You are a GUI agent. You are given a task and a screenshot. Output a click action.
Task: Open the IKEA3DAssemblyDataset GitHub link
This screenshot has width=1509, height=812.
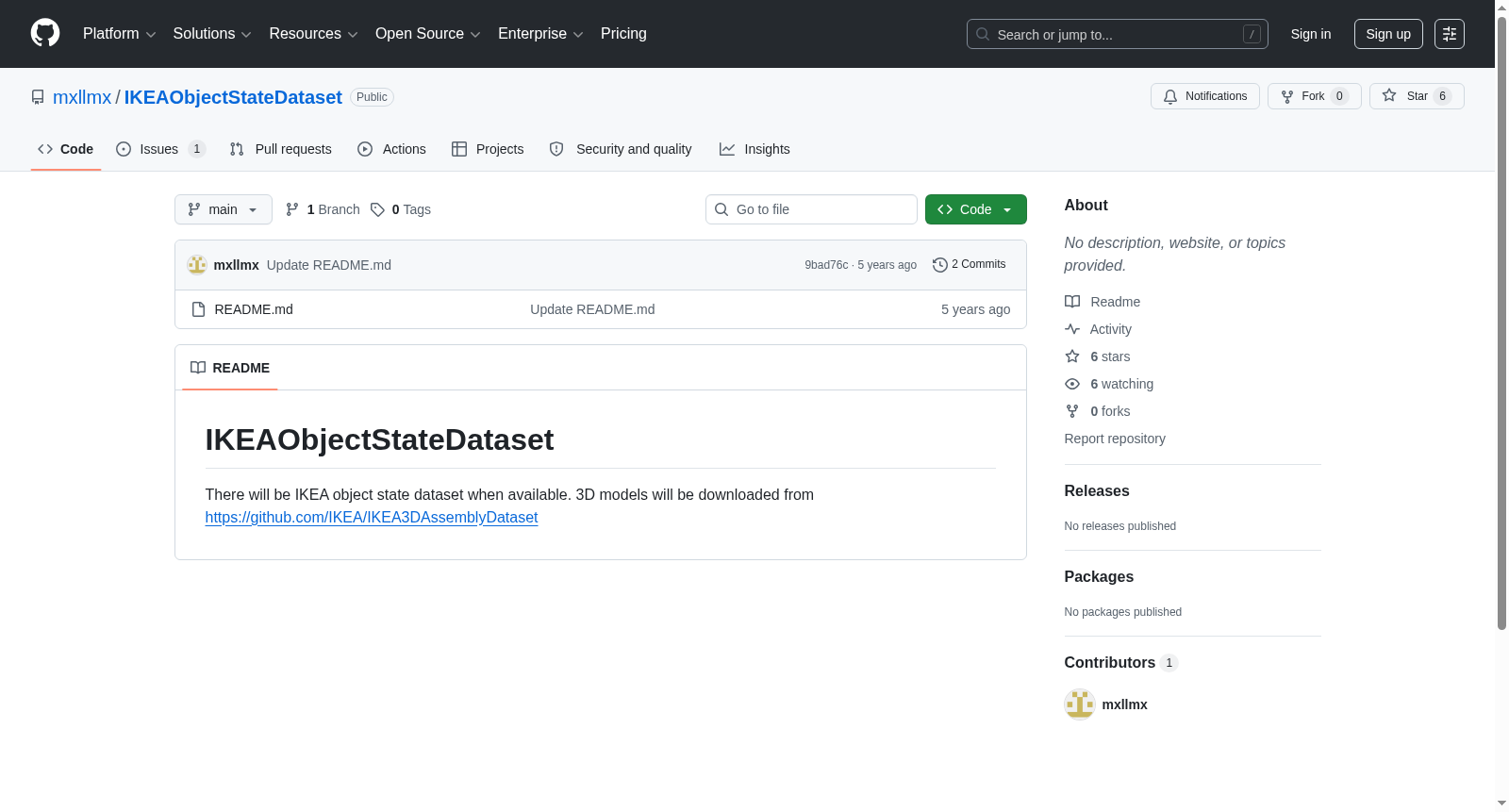click(x=372, y=517)
